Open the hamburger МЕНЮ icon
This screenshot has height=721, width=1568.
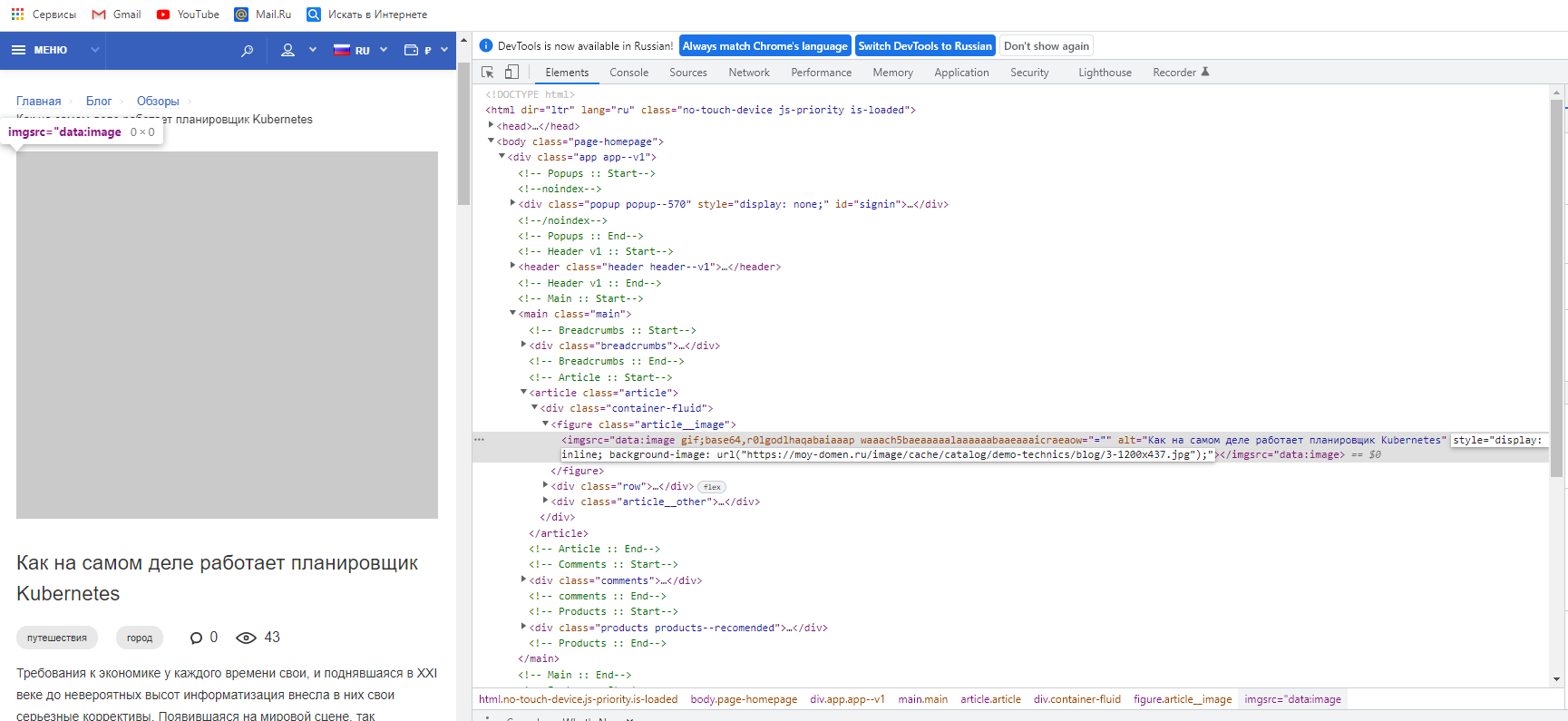(x=18, y=51)
